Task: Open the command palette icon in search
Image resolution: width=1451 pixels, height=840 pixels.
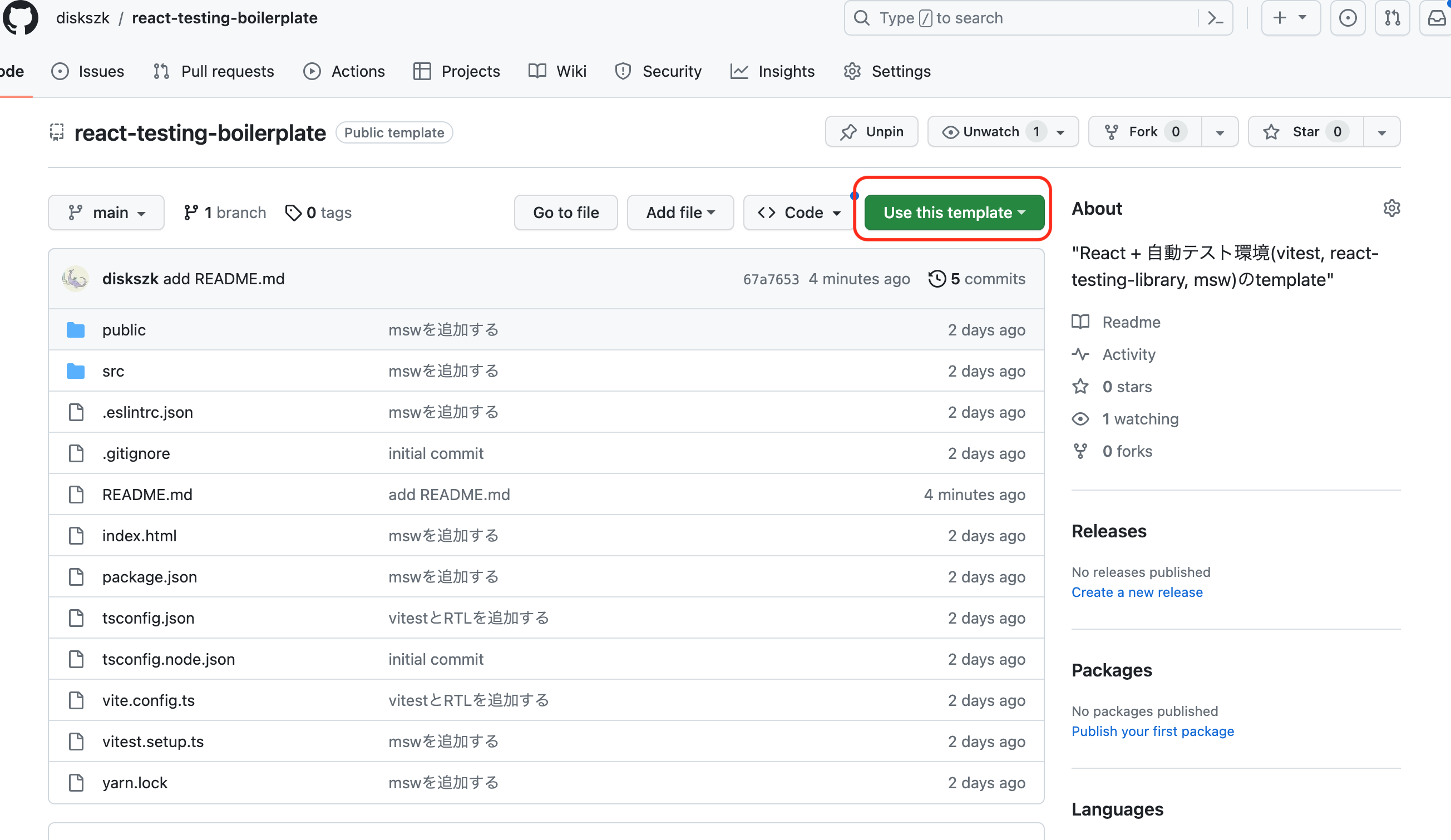Action: tap(1215, 18)
